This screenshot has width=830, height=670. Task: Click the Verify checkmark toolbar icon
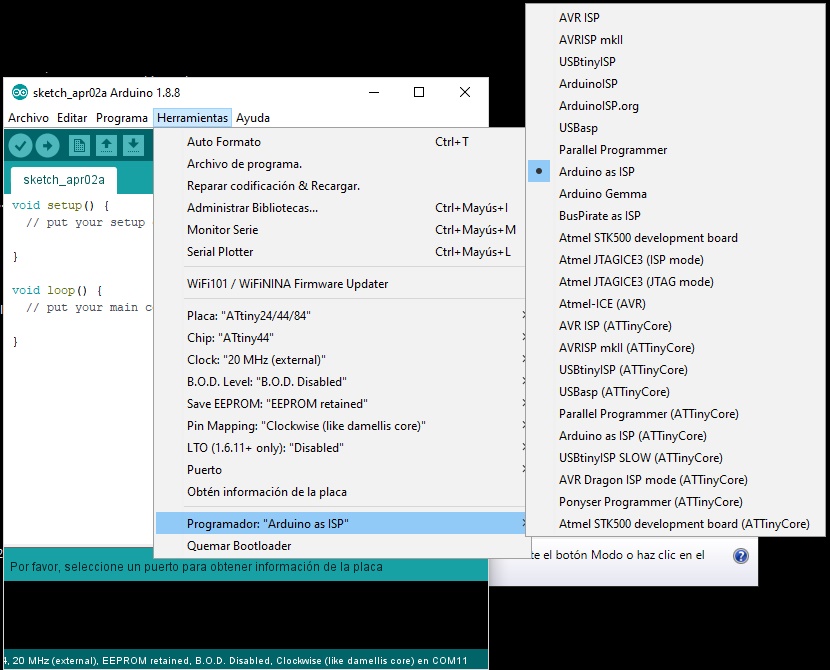[20, 145]
